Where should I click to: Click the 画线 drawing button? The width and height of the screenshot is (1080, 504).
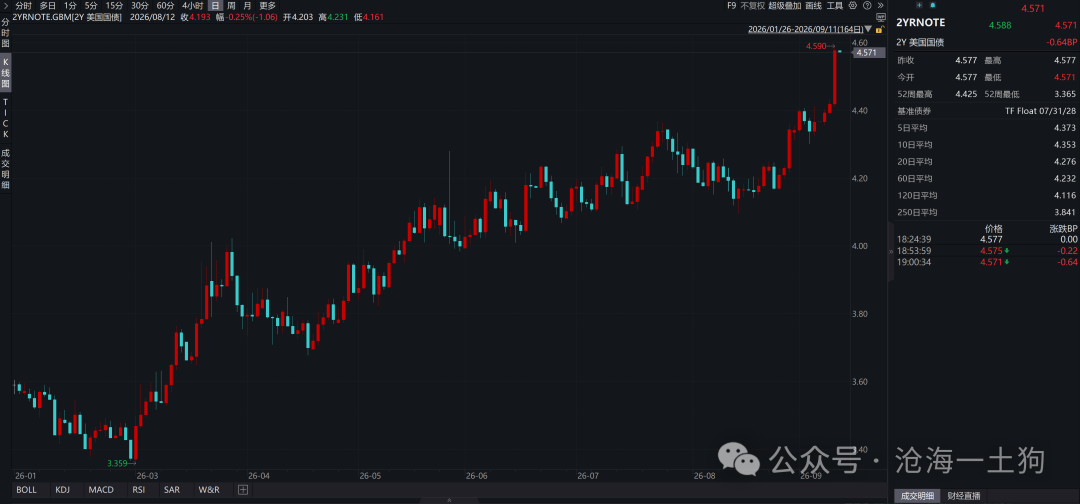pyautogui.click(x=813, y=6)
